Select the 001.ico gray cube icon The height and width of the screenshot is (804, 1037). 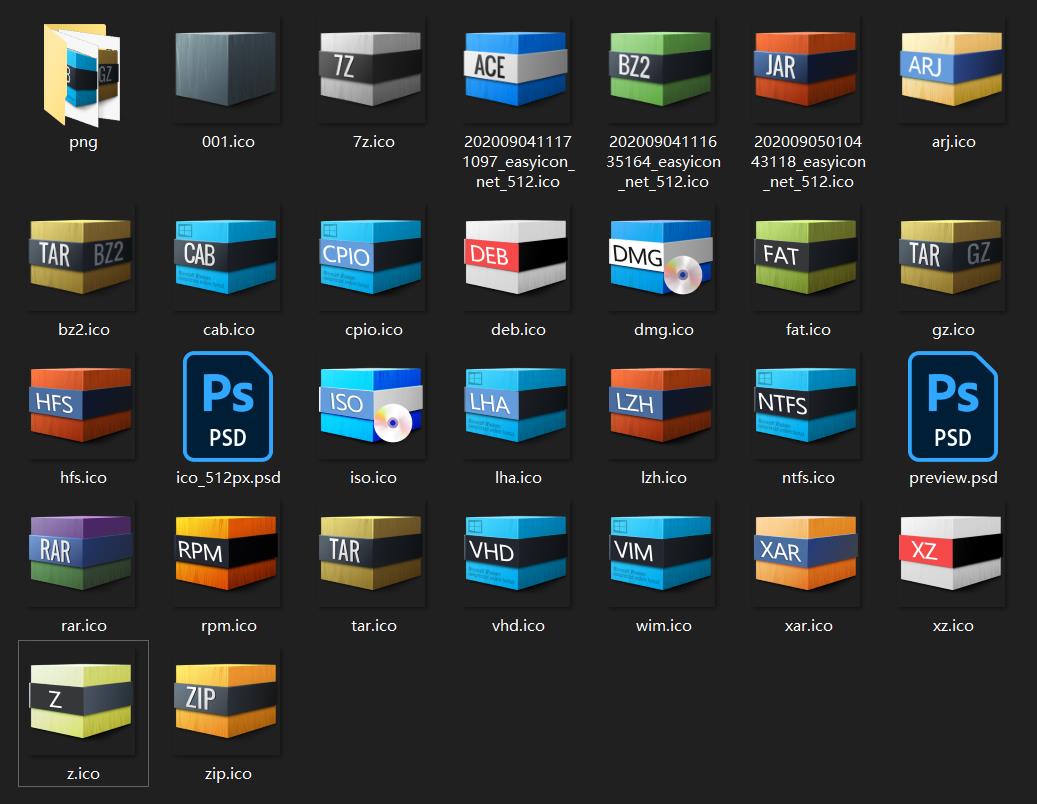pos(226,69)
